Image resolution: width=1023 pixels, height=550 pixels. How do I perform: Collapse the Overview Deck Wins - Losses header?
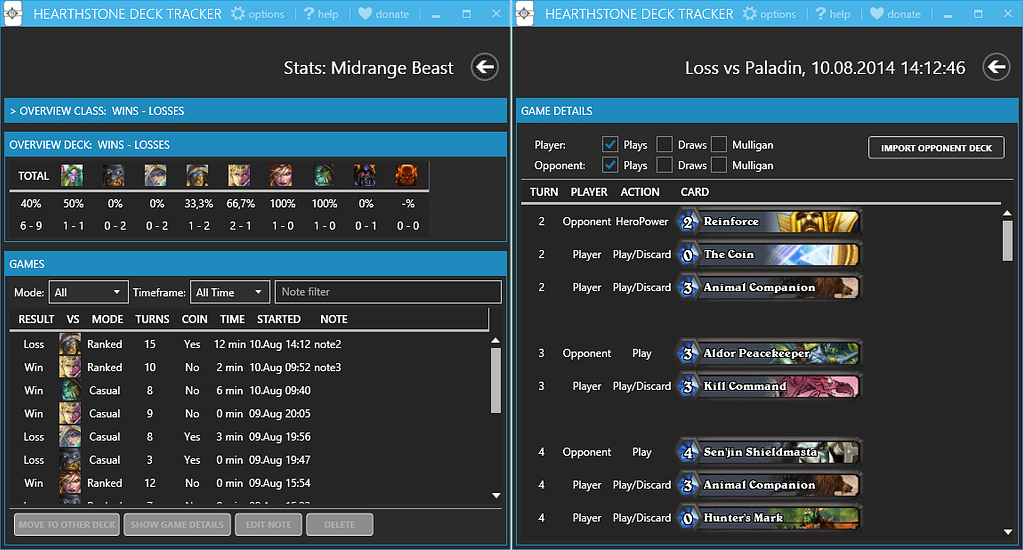click(x=256, y=145)
